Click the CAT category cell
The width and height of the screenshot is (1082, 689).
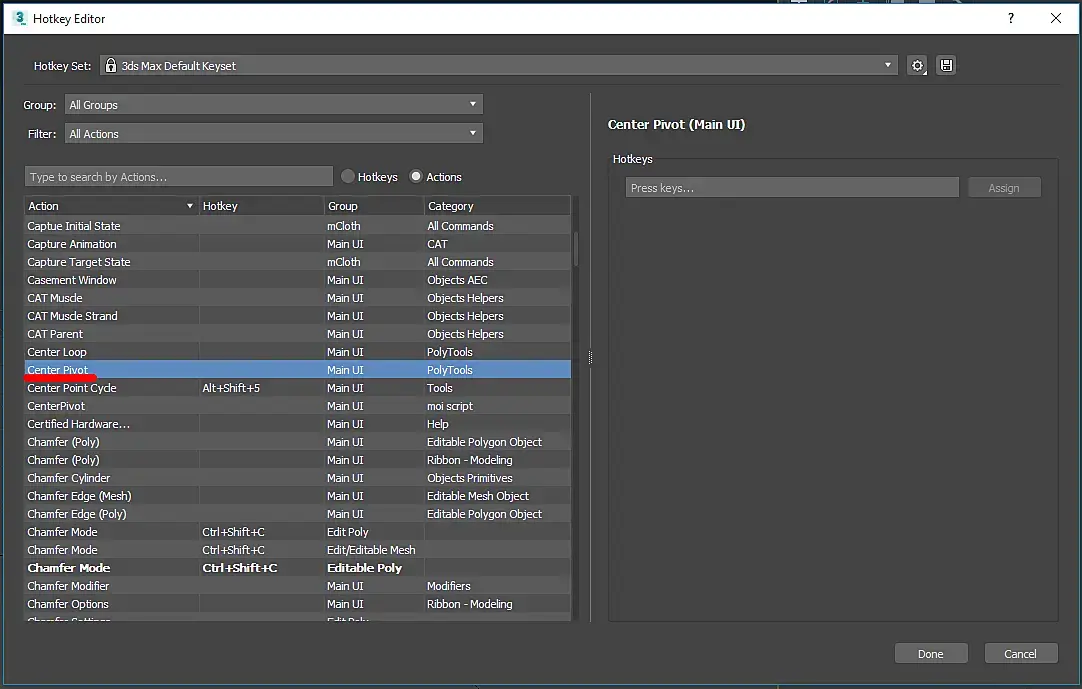(497, 244)
